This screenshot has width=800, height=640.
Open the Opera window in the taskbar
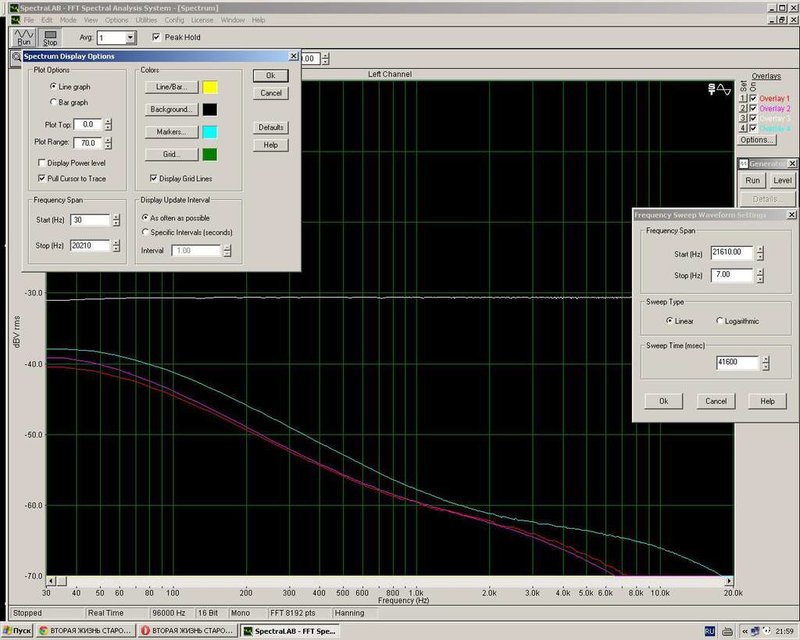click(x=188, y=631)
